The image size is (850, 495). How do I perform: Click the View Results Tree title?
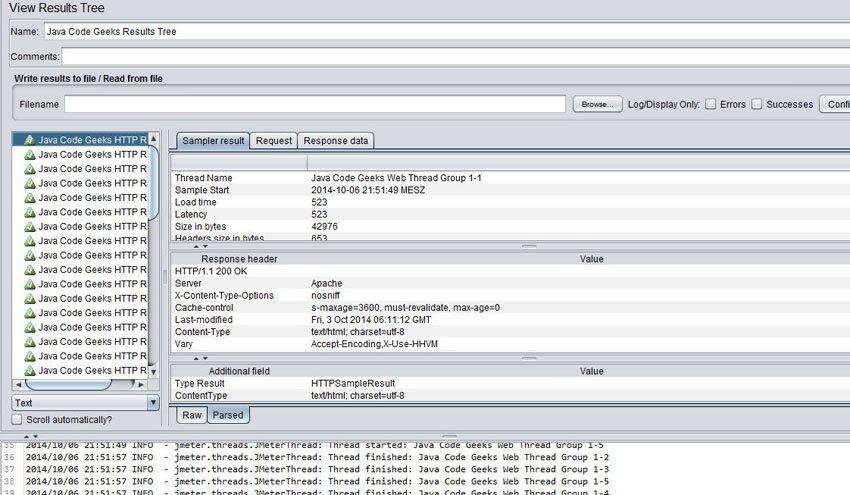coord(57,8)
